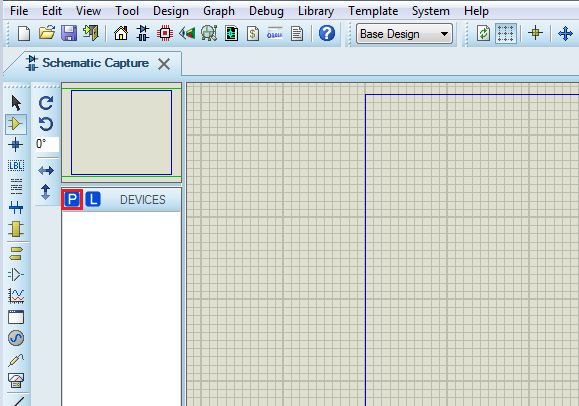579x406 pixels.
Task: Click the DEVICES list header
Action: coord(143,200)
